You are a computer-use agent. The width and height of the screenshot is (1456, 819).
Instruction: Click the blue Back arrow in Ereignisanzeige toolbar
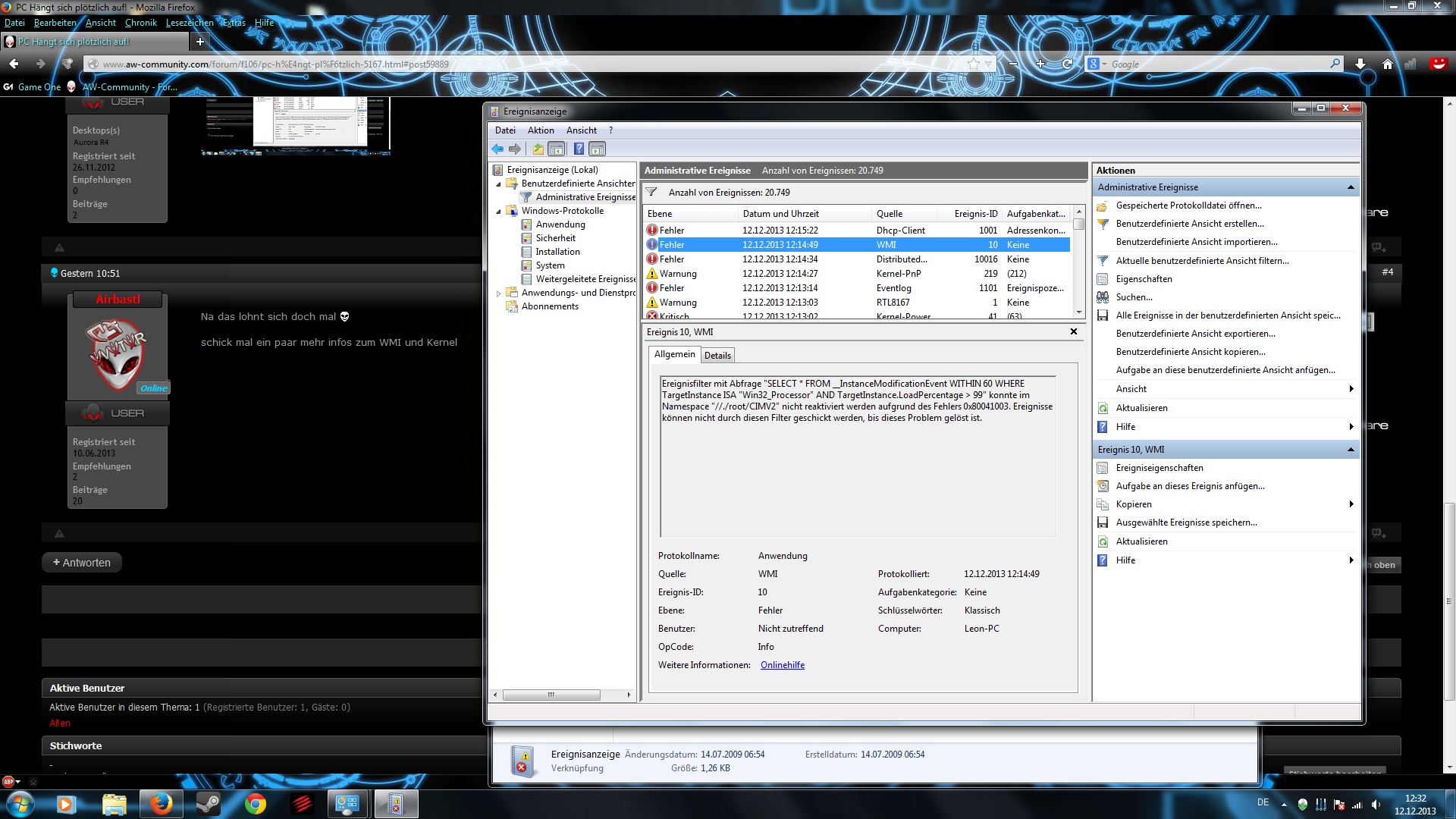(497, 149)
